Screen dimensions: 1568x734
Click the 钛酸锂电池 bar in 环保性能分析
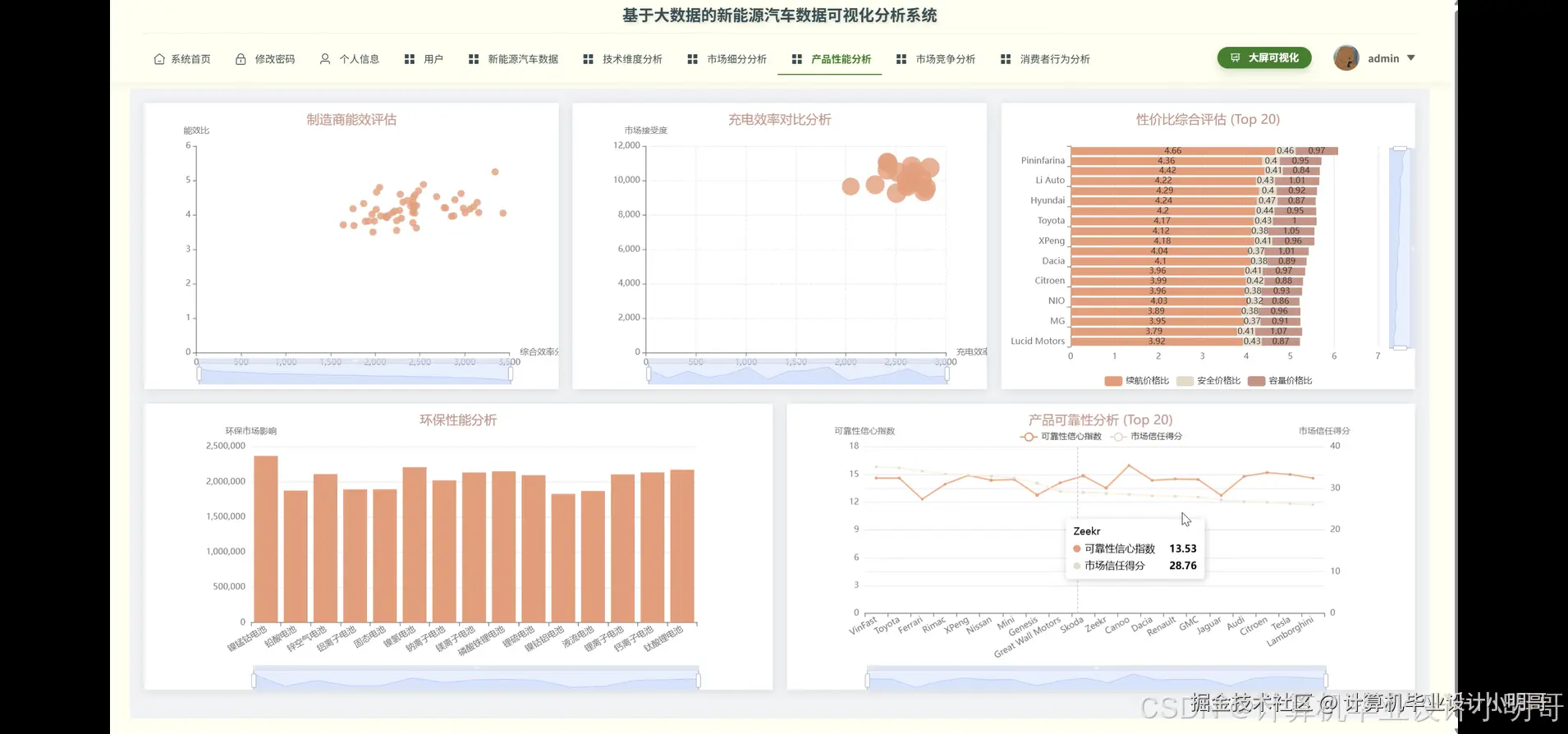click(682, 546)
